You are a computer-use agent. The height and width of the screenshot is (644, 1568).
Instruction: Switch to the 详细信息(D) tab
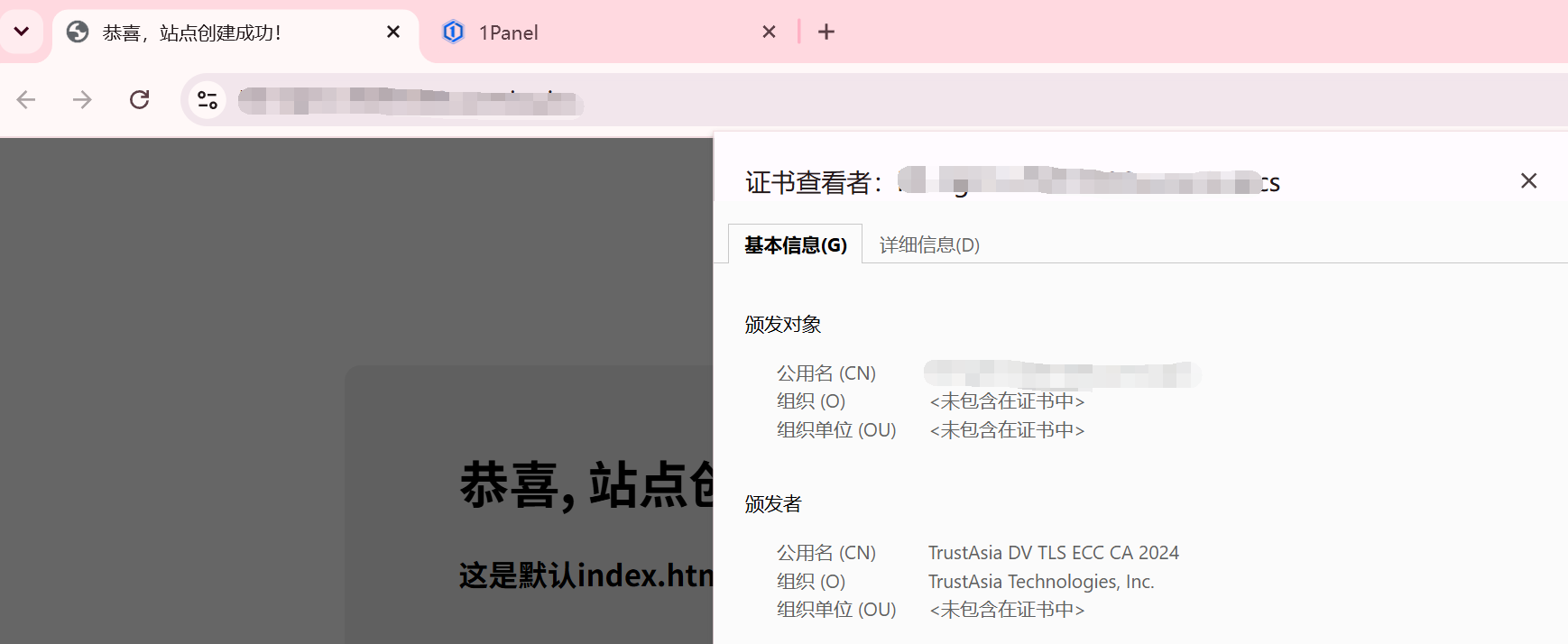(929, 244)
